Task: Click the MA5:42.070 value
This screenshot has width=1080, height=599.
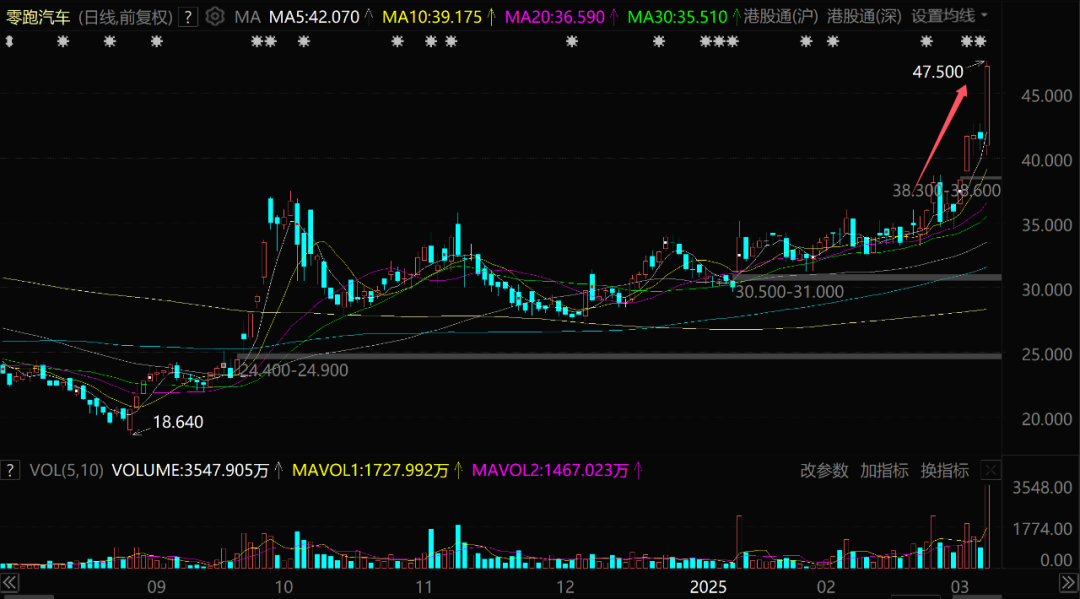Action: pyautogui.click(x=314, y=17)
